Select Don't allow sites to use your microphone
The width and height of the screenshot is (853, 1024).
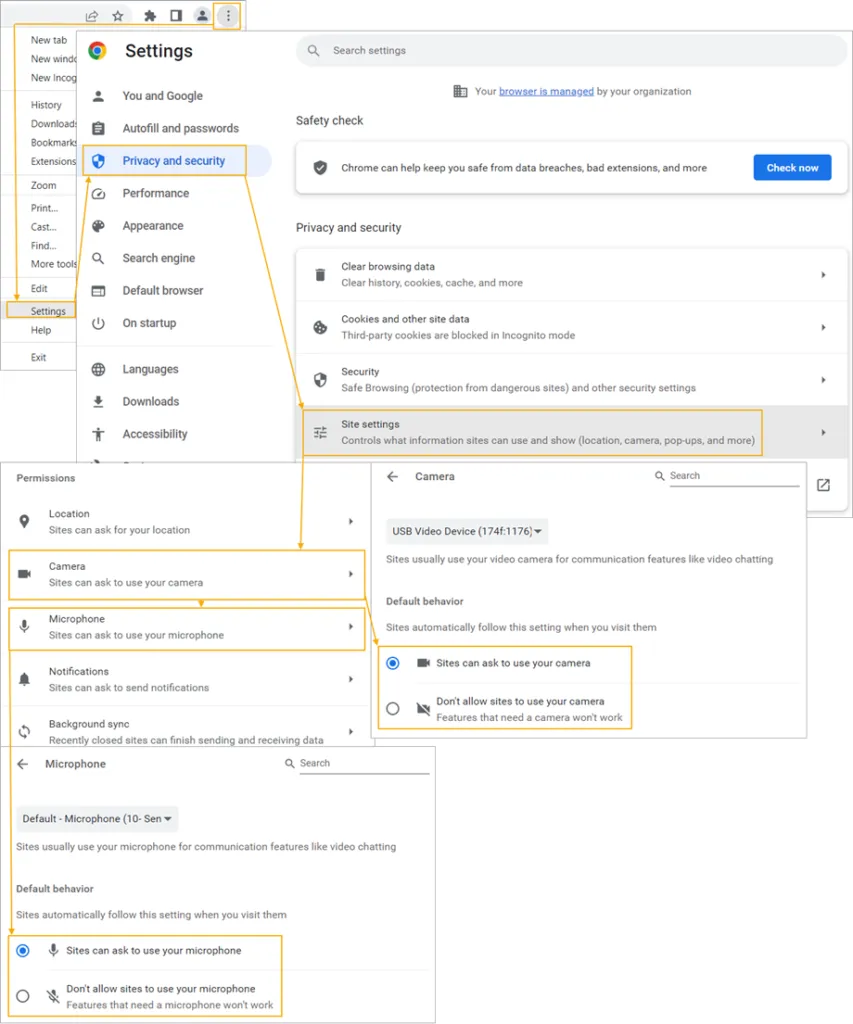point(23,996)
